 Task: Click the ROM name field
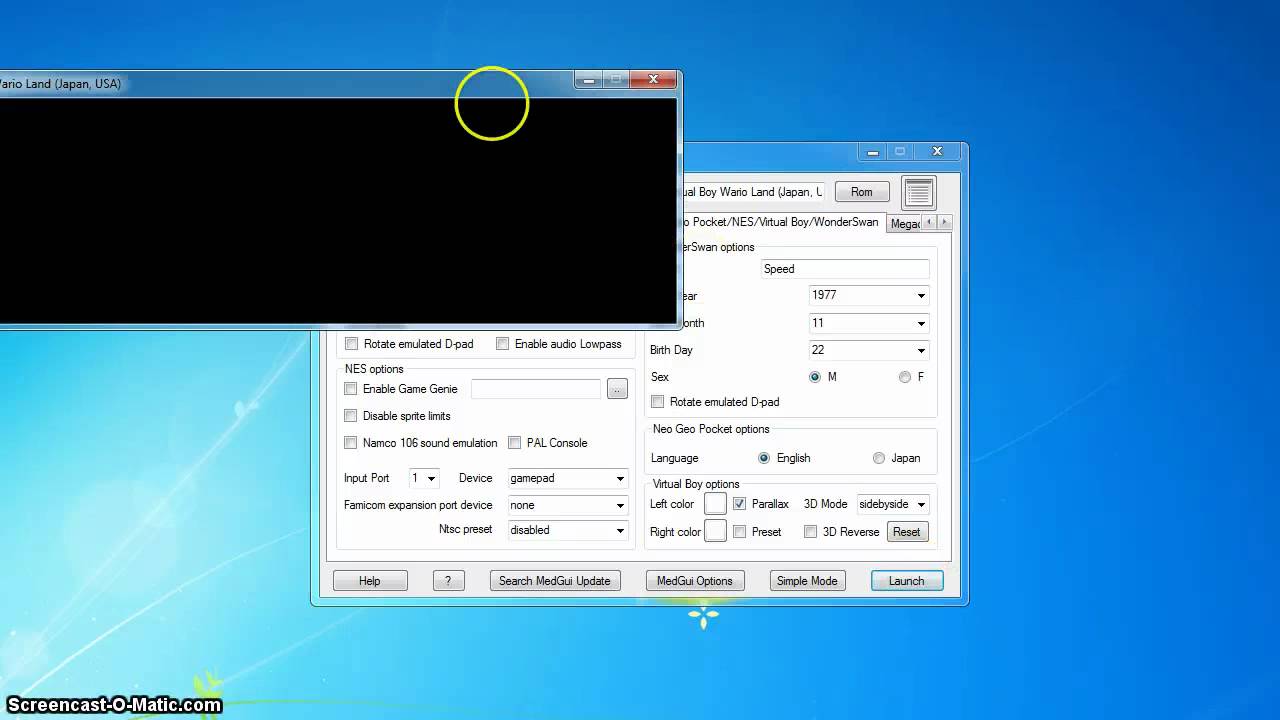(x=752, y=192)
